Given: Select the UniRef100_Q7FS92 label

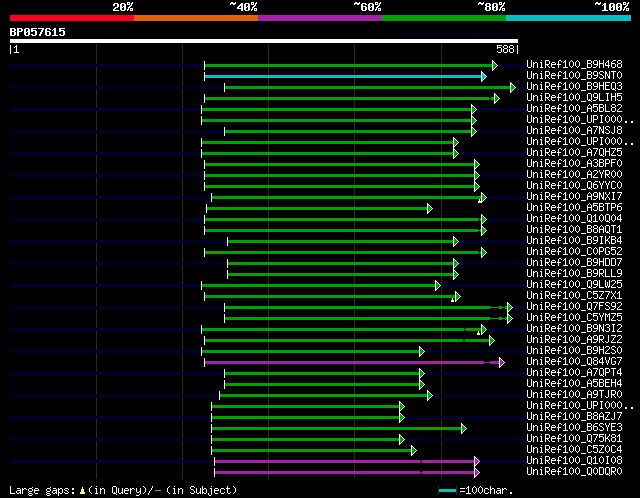Looking at the screenshot, I should (x=574, y=307).
